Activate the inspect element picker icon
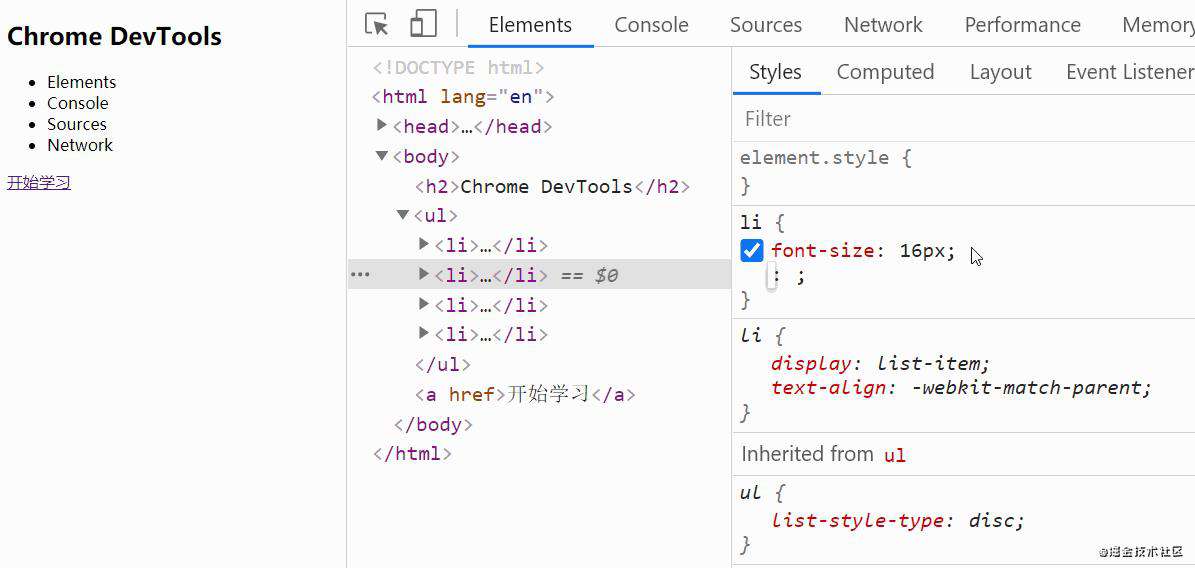The height and width of the screenshot is (568, 1195). pyautogui.click(x=376, y=24)
